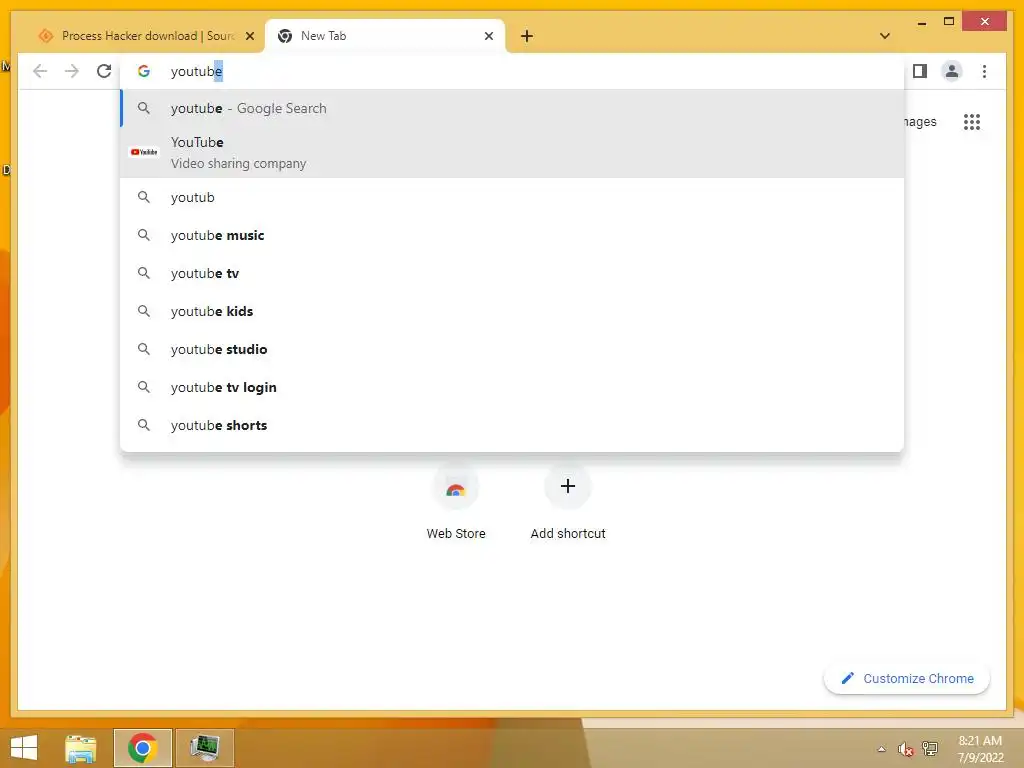Select the 'youtube tv login' suggestion
This screenshot has width=1024, height=768.
[x=512, y=387]
